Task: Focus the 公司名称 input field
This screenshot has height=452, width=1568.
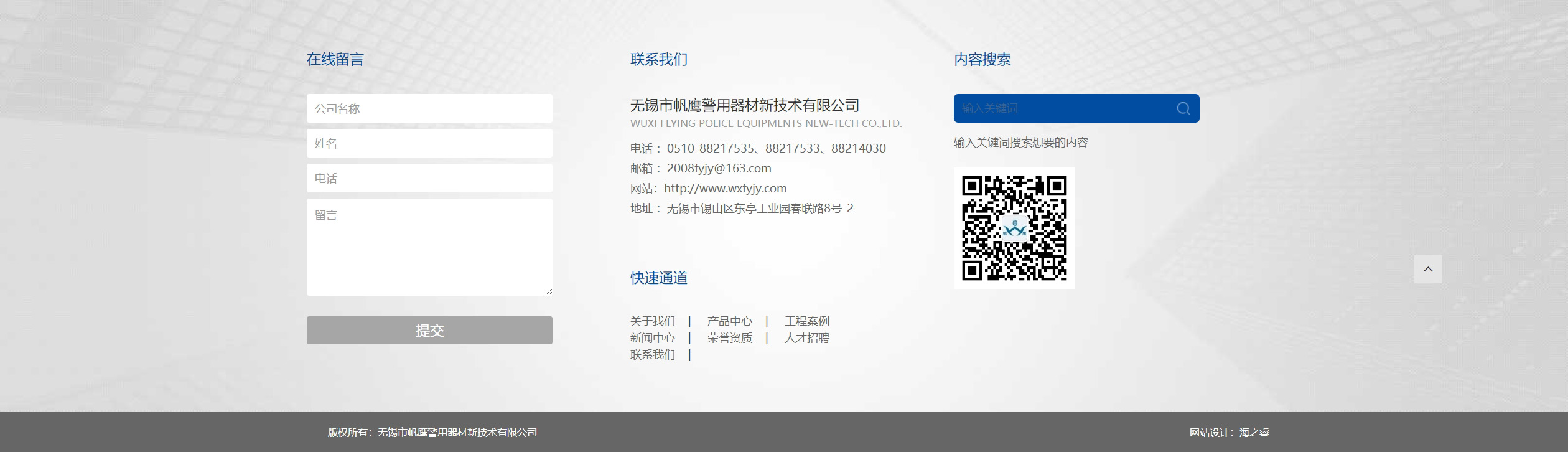Action: pyautogui.click(x=429, y=108)
